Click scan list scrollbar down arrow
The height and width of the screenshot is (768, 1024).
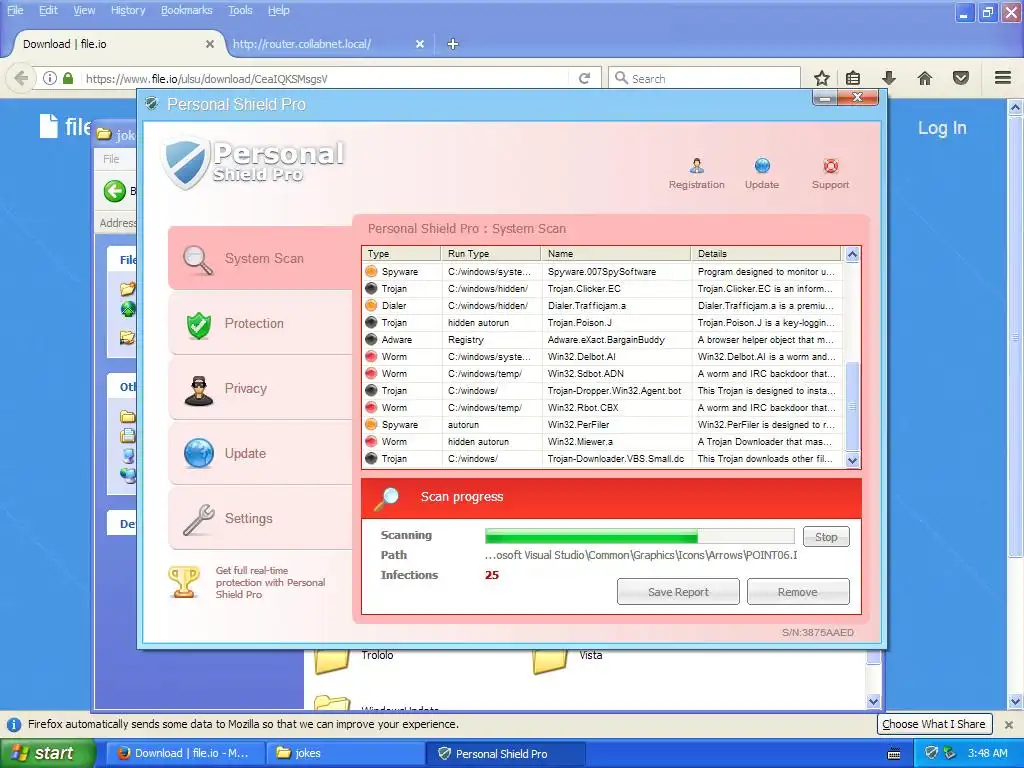[x=852, y=460]
